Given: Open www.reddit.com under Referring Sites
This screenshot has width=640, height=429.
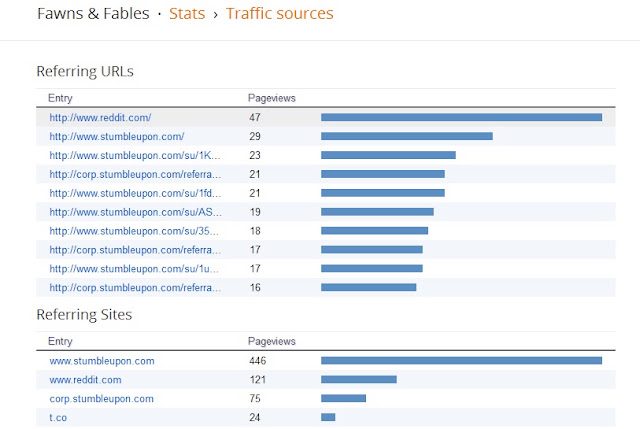Looking at the screenshot, I should (85, 380).
